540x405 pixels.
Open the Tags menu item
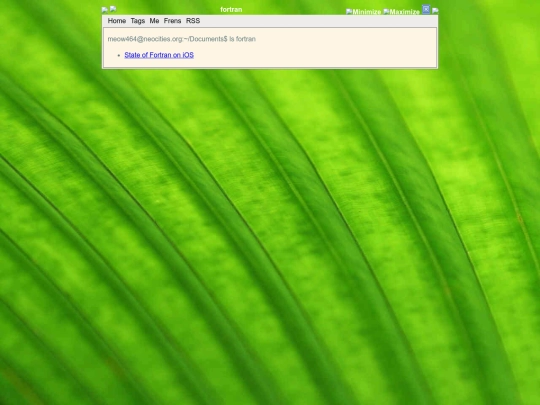coord(137,21)
